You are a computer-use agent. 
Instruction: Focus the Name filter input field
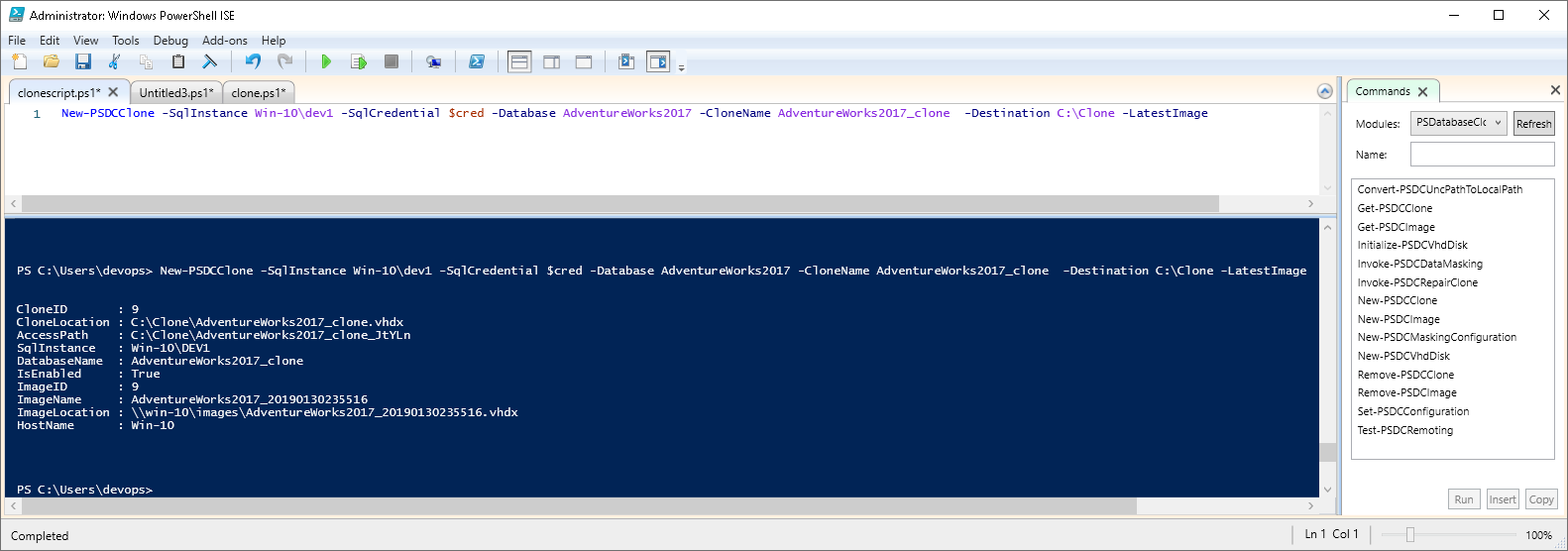coord(1482,155)
